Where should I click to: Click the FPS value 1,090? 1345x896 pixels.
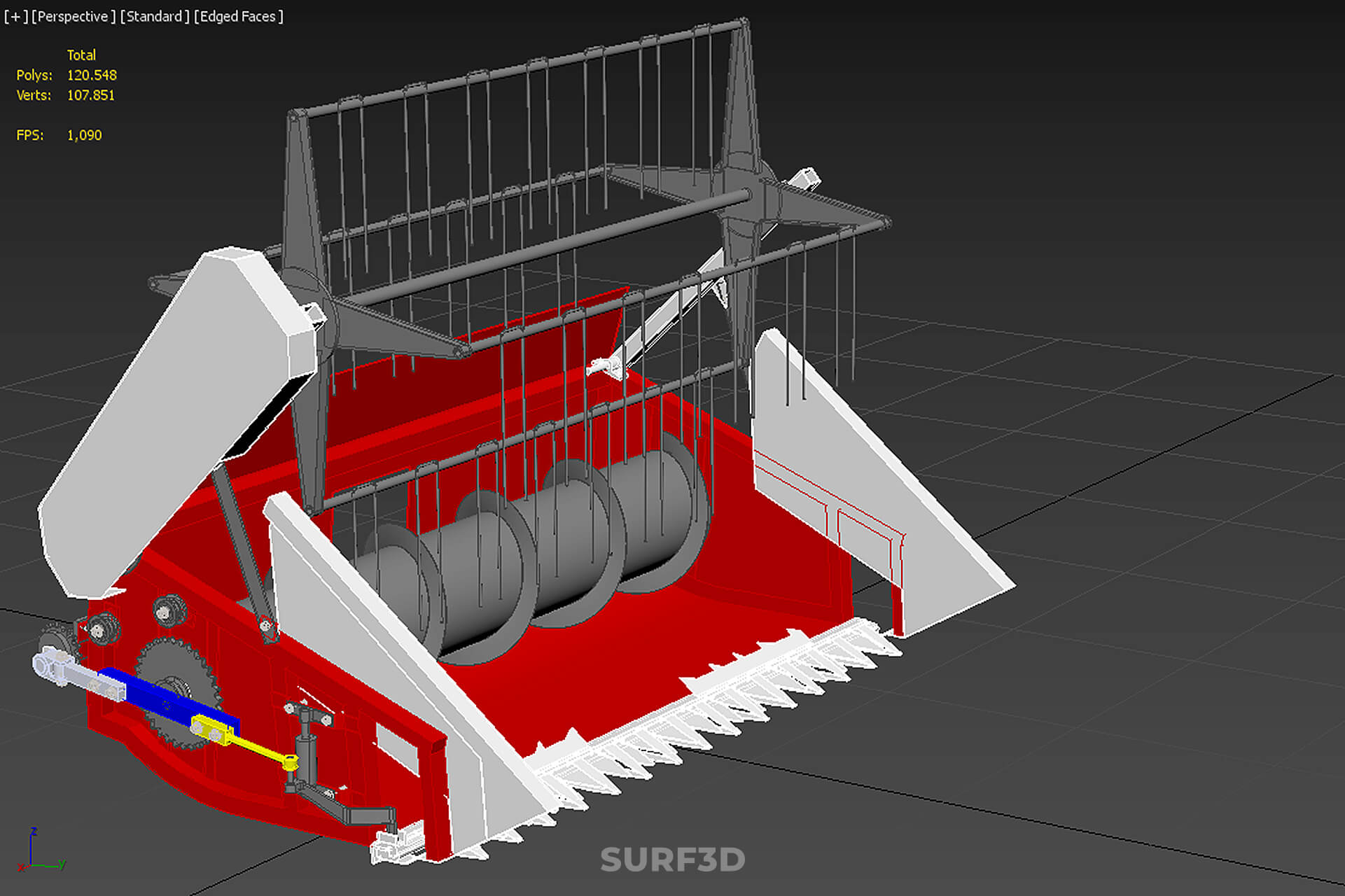pos(84,135)
